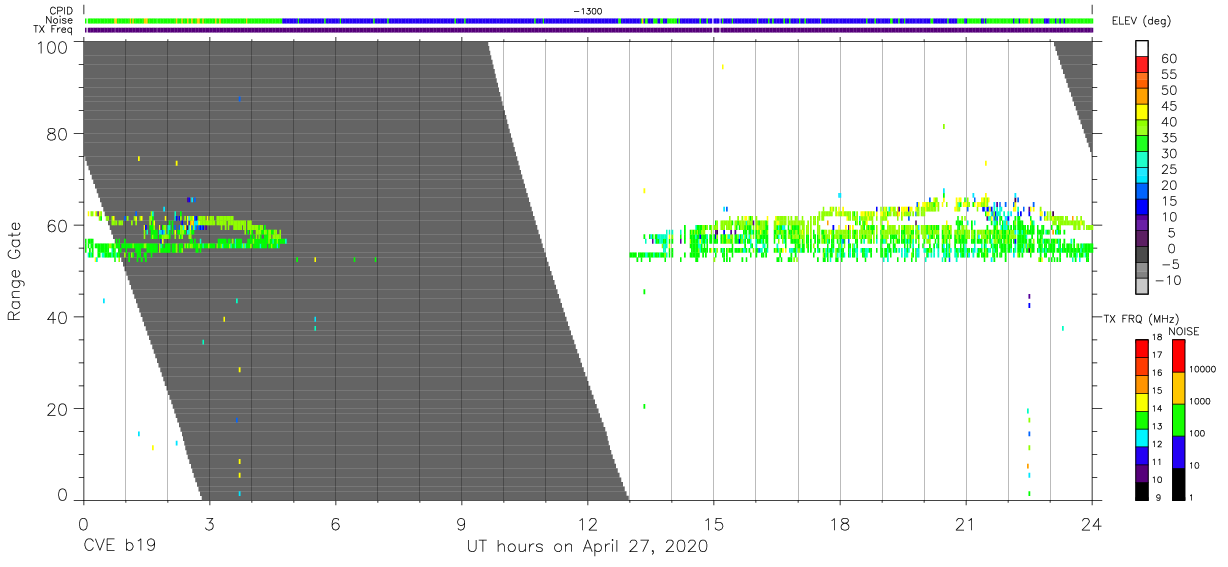Click the '40' tick on Range Gate axis
This screenshot has width=1228, height=567.
click(60, 317)
